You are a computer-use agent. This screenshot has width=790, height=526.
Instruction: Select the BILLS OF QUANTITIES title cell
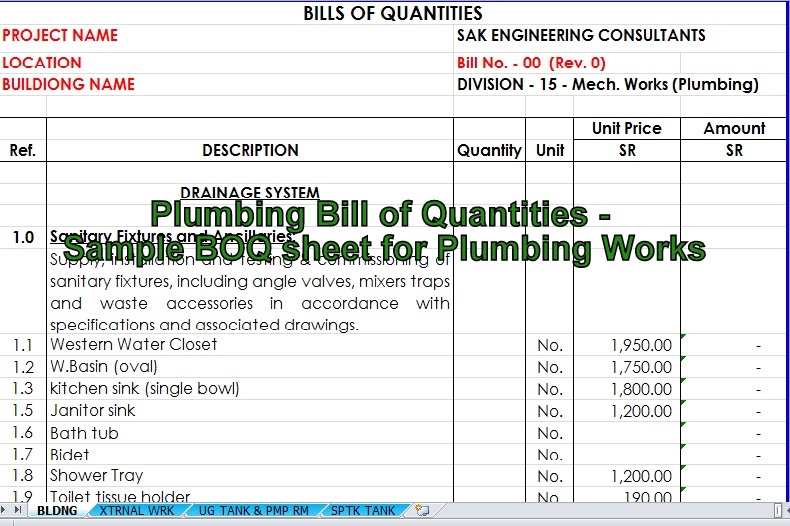[392, 13]
